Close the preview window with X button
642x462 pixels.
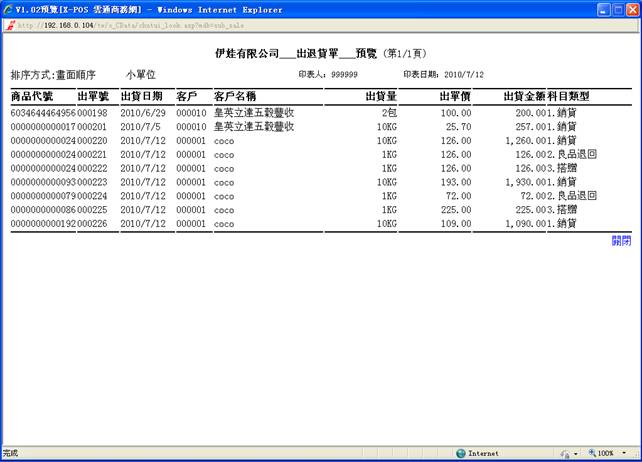point(628,9)
